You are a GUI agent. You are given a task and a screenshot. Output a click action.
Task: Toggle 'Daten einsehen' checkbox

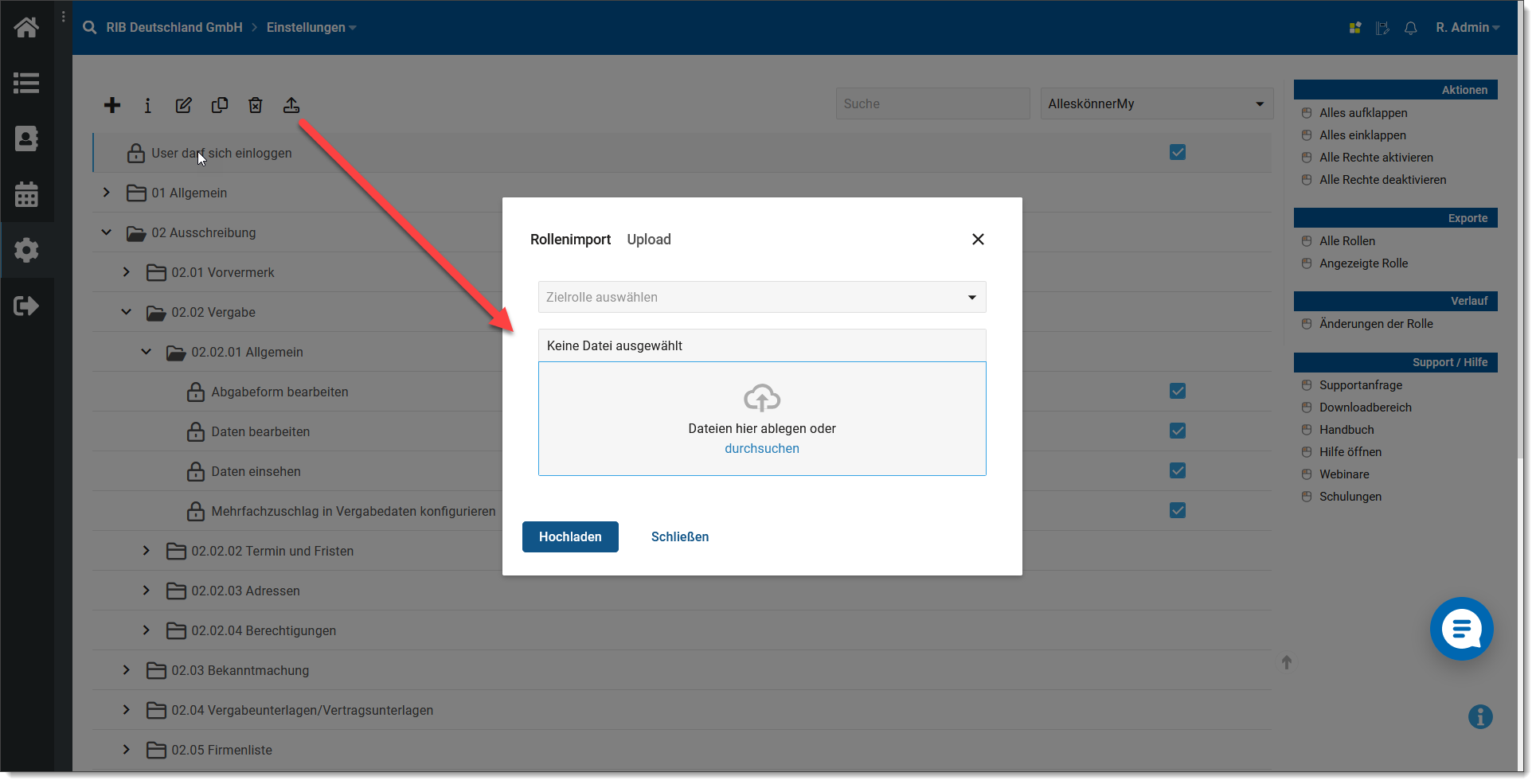pos(1178,470)
